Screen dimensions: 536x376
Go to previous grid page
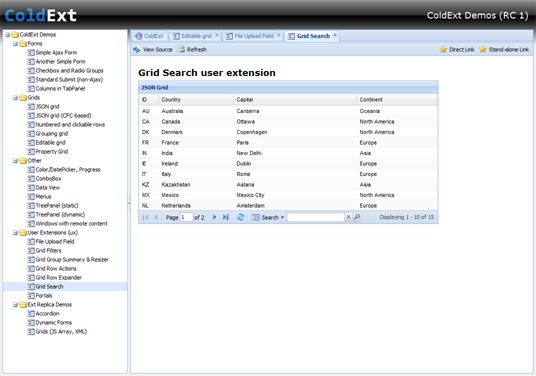pyautogui.click(x=156, y=217)
